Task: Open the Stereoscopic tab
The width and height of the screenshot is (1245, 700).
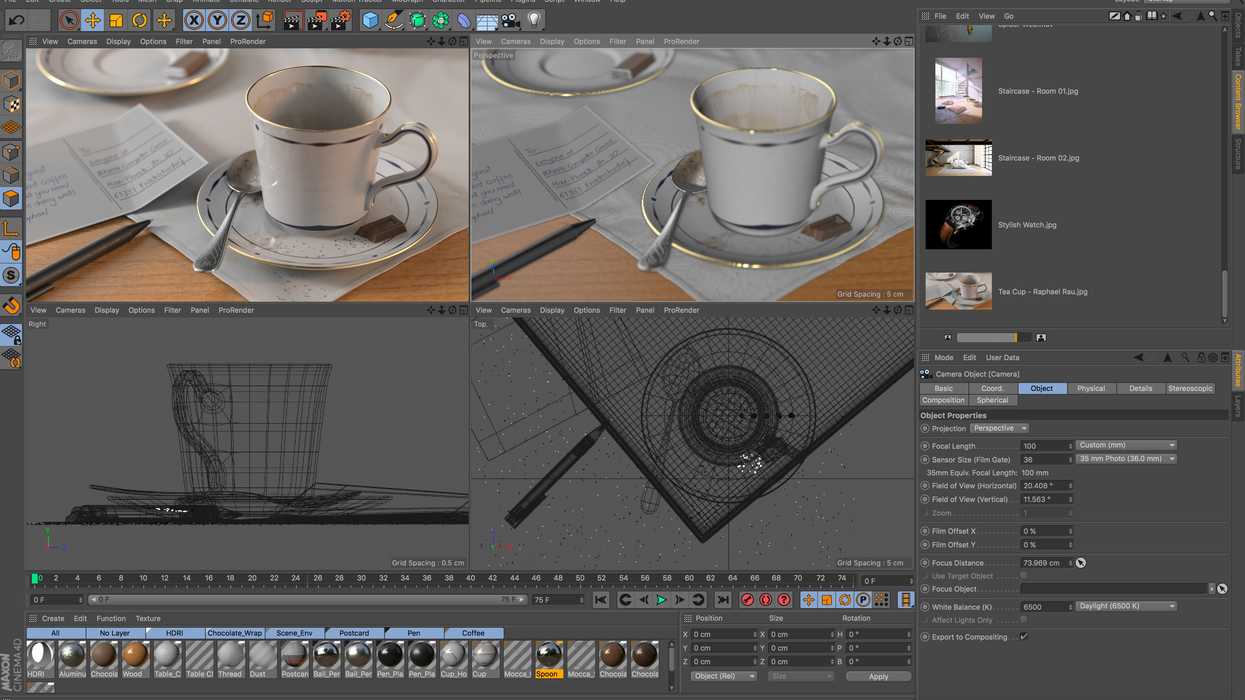Action: (x=1190, y=388)
